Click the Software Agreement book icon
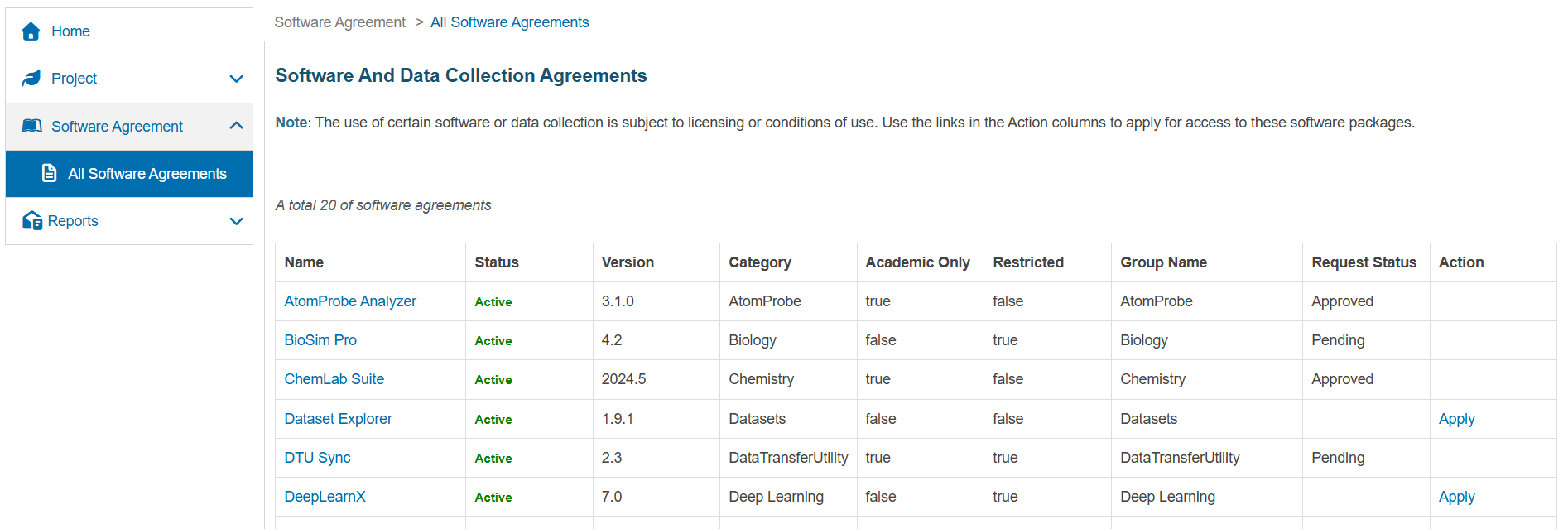The height and width of the screenshot is (529, 1568). (x=32, y=126)
